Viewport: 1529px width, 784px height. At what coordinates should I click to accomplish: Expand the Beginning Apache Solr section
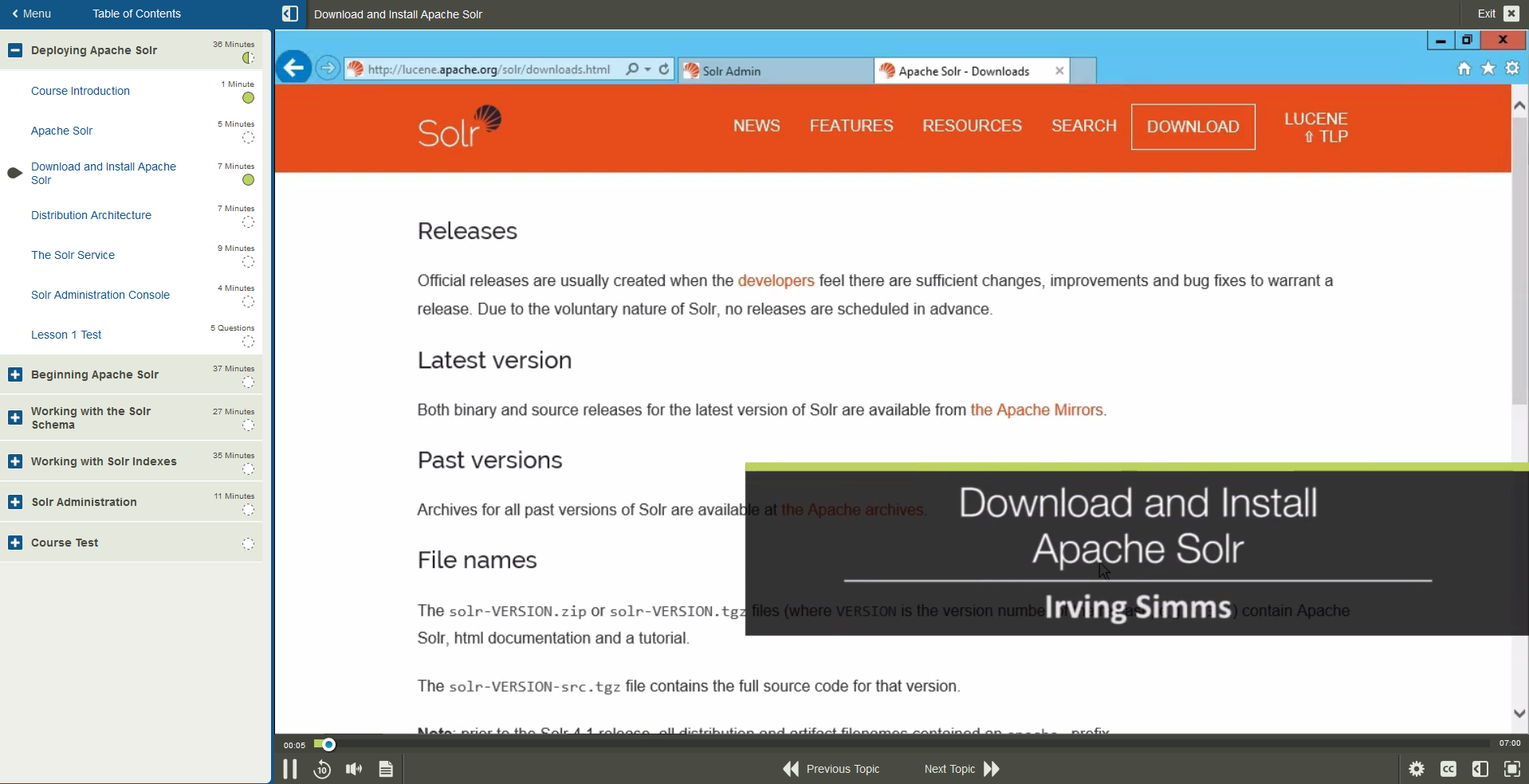14,374
